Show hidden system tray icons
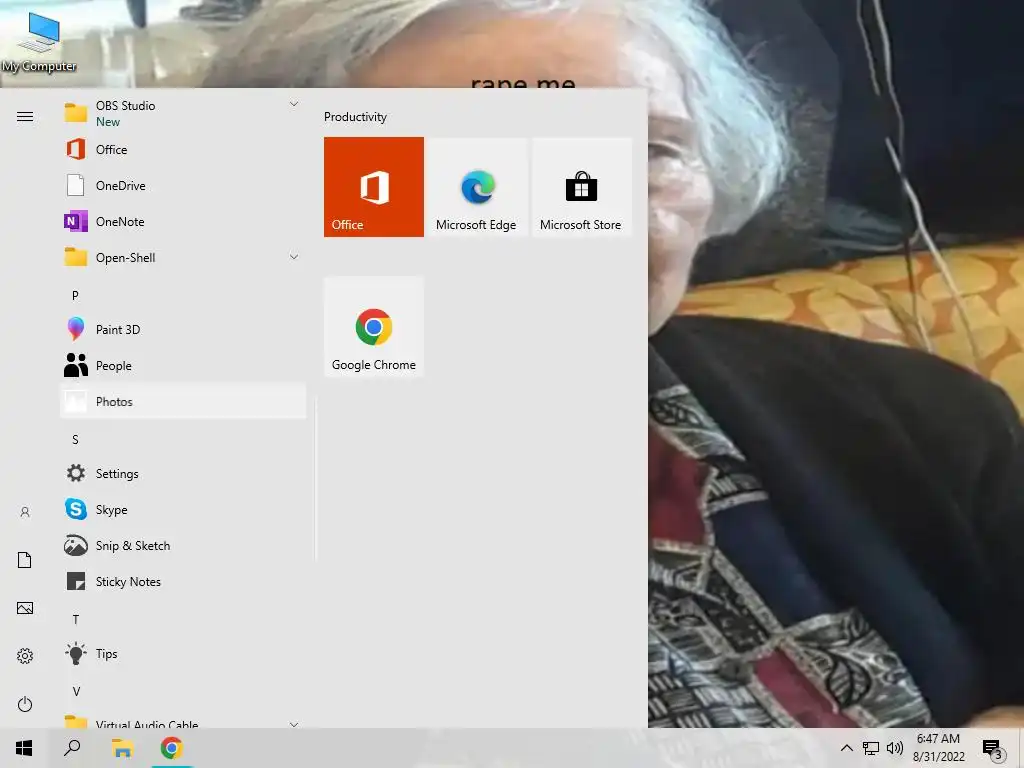 [846, 748]
